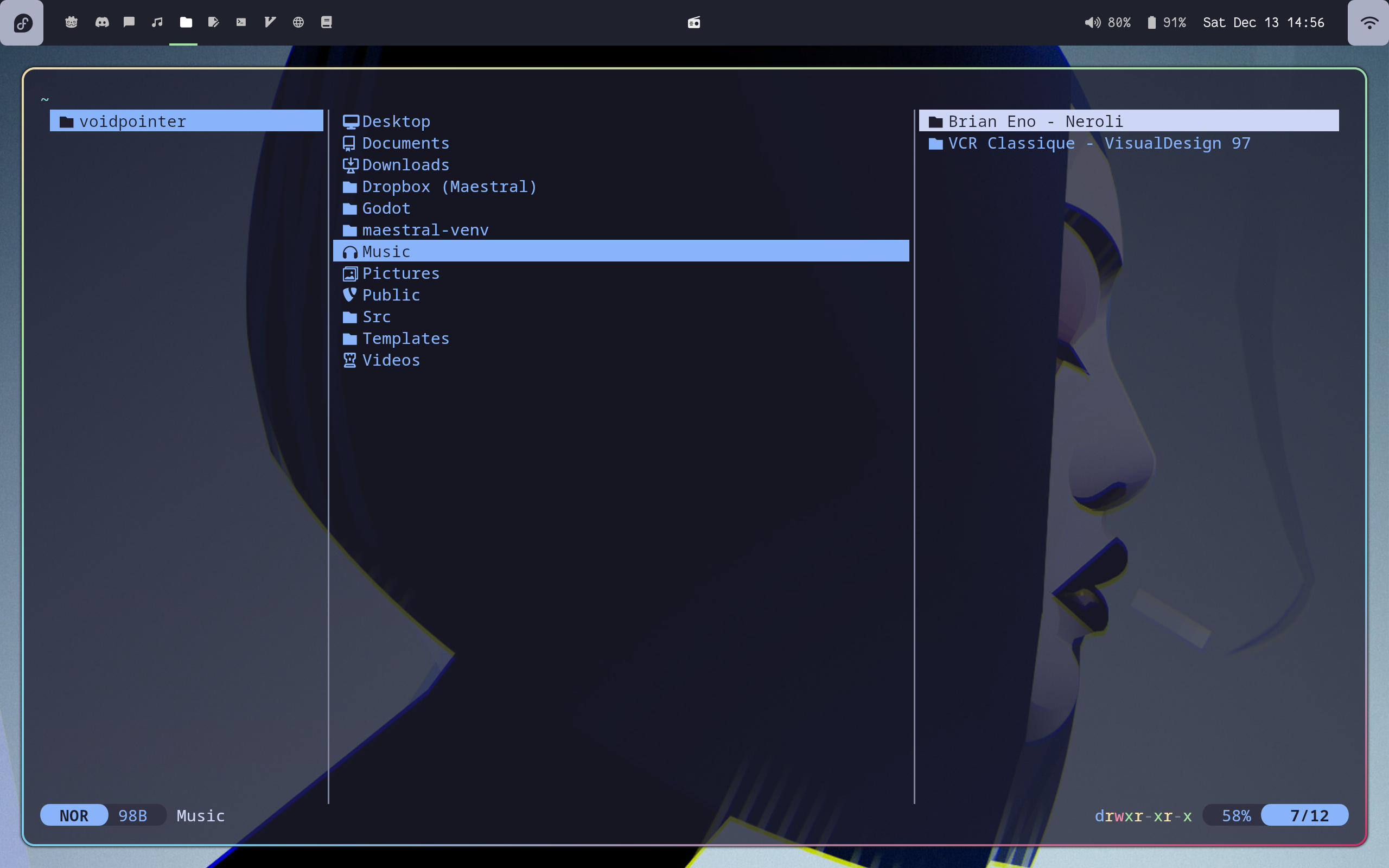The image size is (1389, 868).
Task: Click the volume 80% indicator
Action: point(1107,23)
